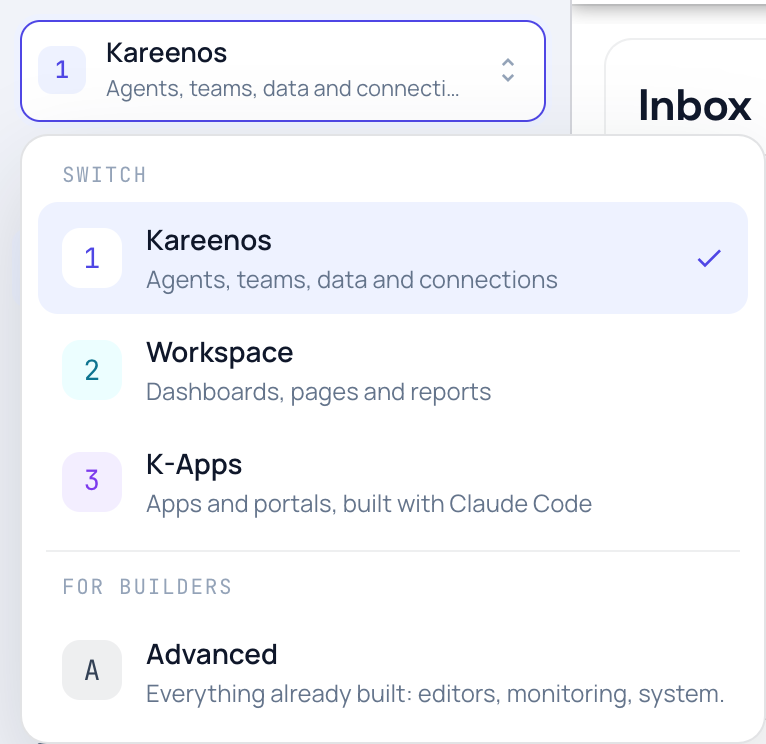Click 'Agents, teams, data and connections' text in list

tap(352, 280)
